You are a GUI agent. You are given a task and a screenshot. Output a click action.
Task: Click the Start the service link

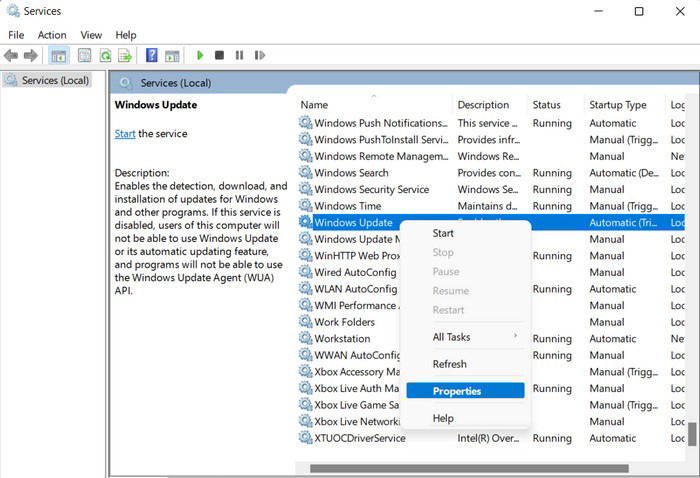point(125,133)
